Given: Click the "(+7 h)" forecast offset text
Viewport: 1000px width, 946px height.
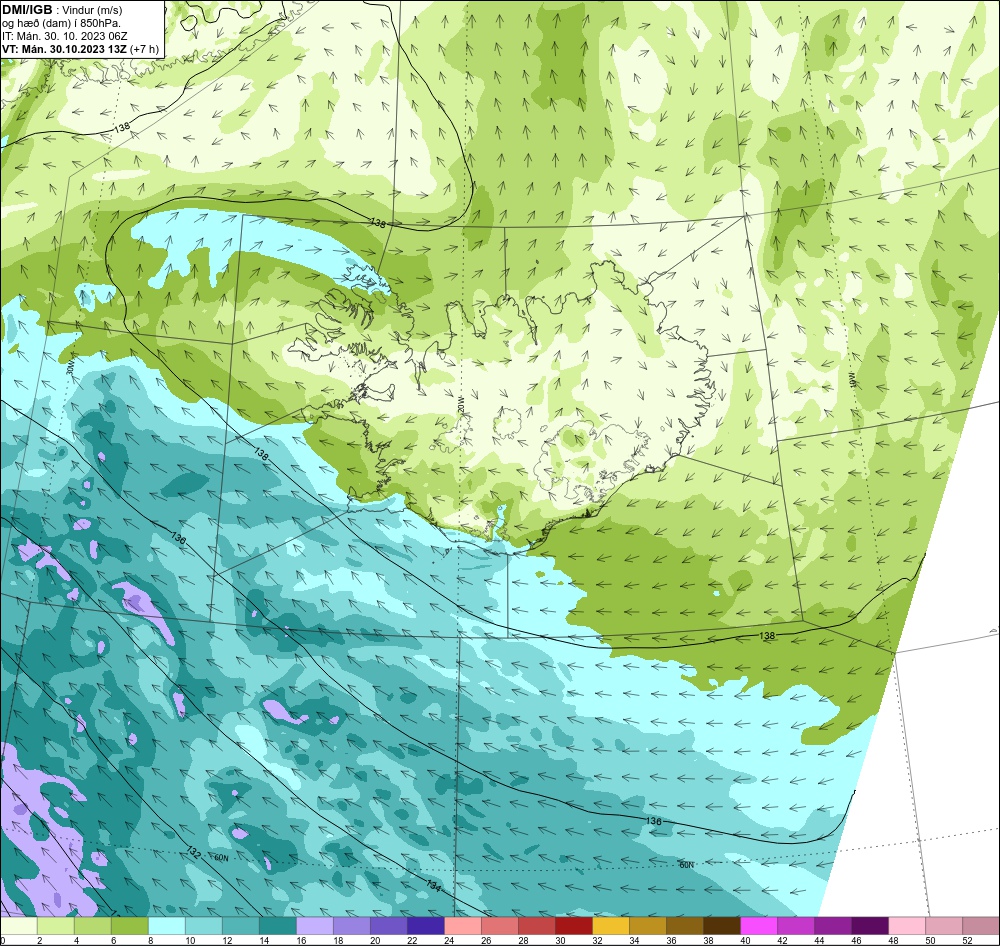Looking at the screenshot, I should 144,49.
